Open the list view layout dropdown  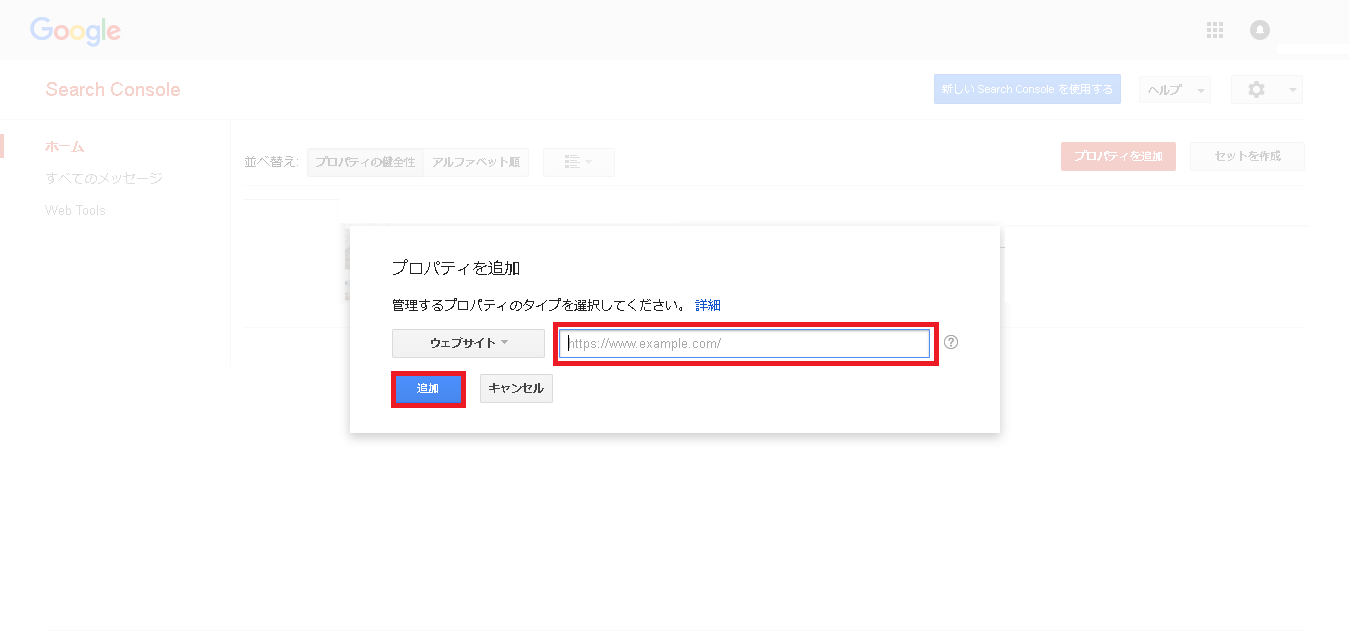tap(578, 162)
